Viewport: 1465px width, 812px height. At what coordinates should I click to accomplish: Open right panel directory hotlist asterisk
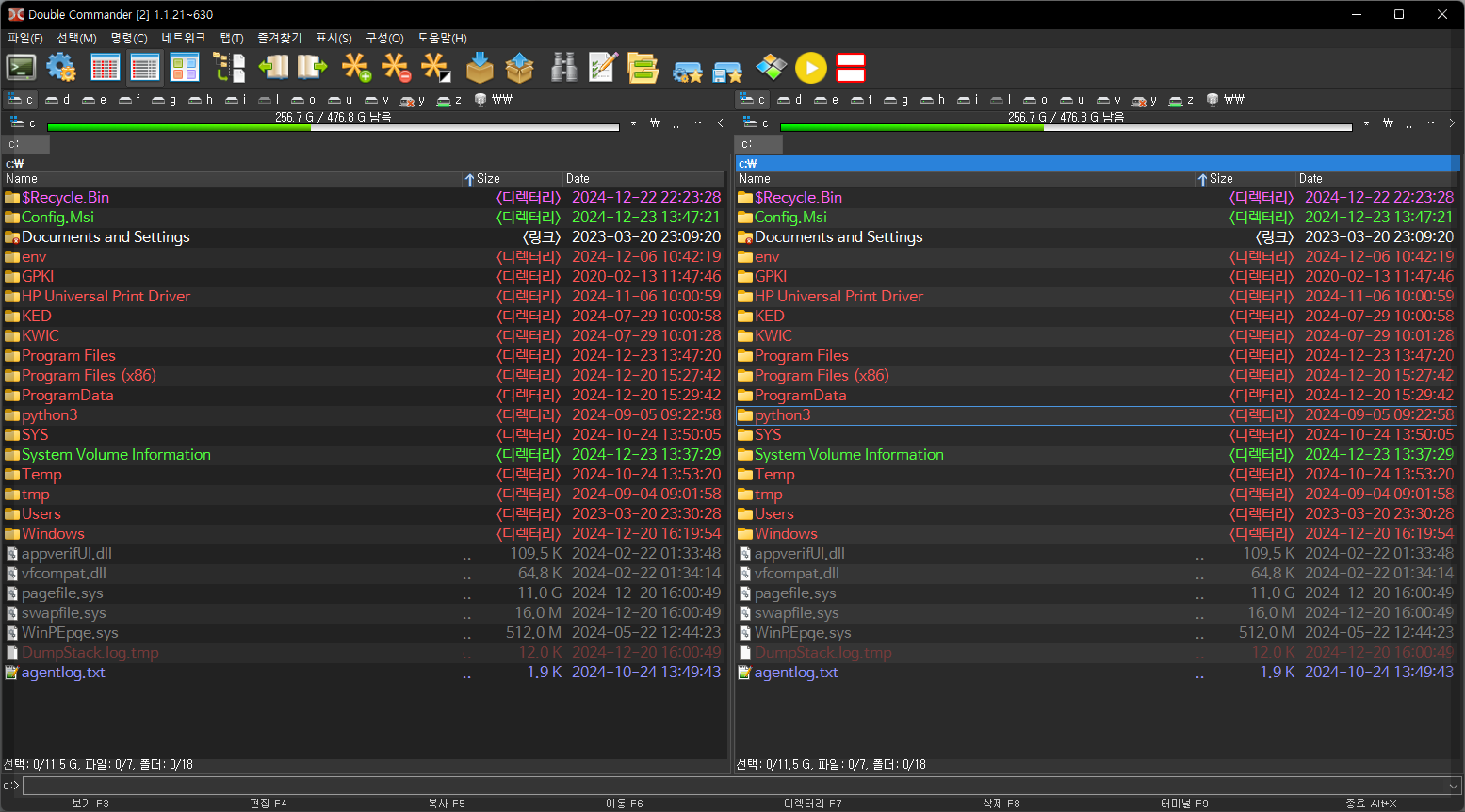click(1366, 123)
